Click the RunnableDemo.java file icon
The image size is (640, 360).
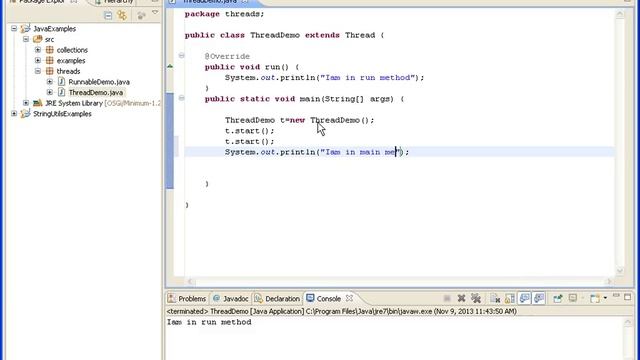tap(61, 82)
